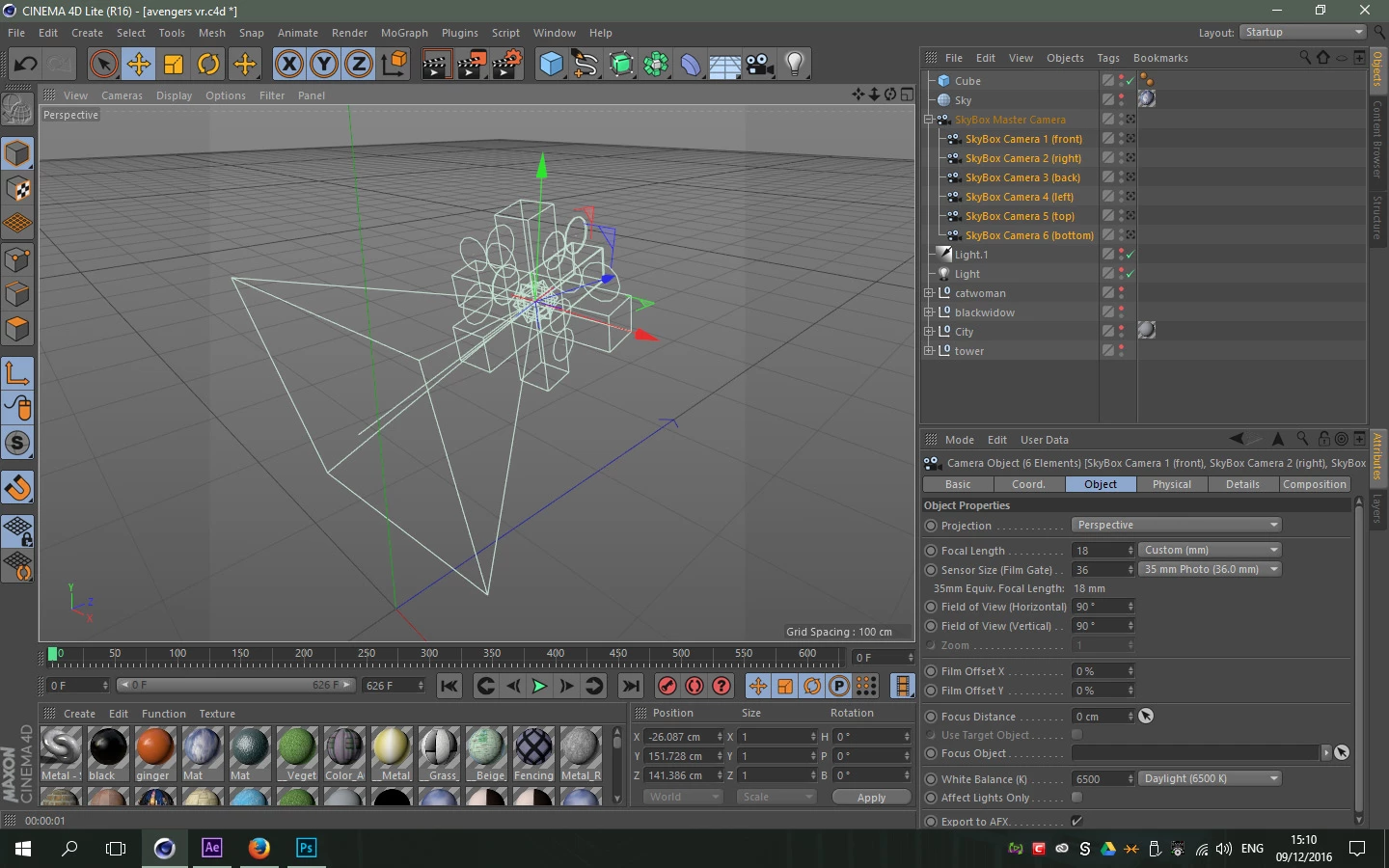Image resolution: width=1389 pixels, height=868 pixels.
Task: Toggle Z axis lock
Action: 359,65
